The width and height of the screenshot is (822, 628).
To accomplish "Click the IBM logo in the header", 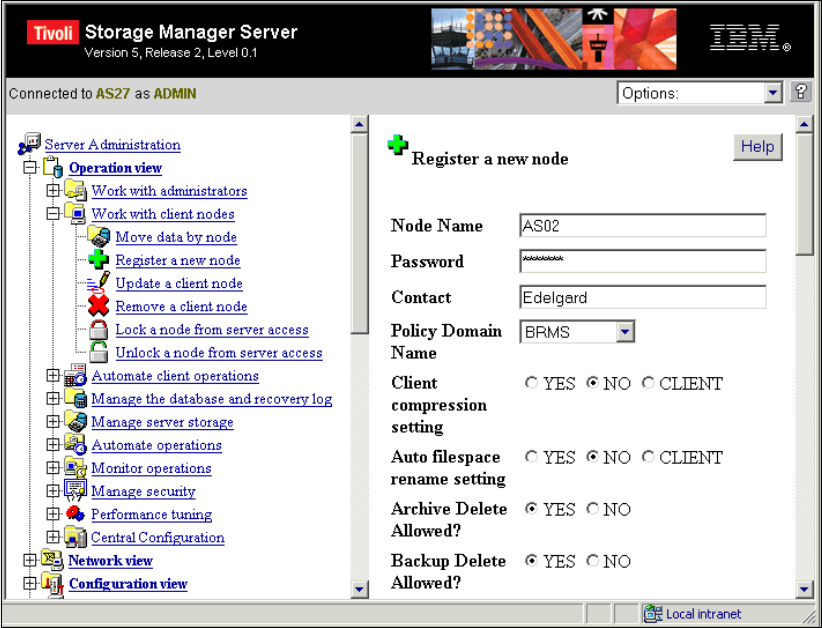I will (x=750, y=38).
